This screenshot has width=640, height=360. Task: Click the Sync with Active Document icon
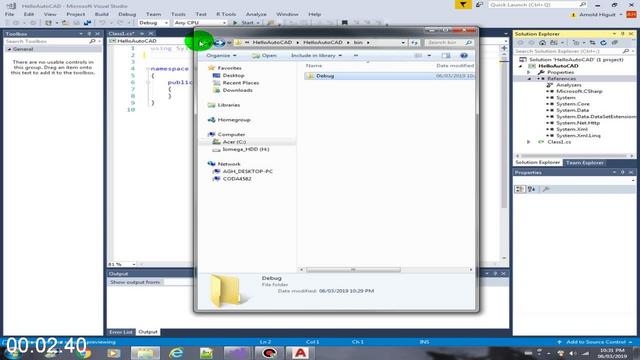pyautogui.click(x=592, y=43)
